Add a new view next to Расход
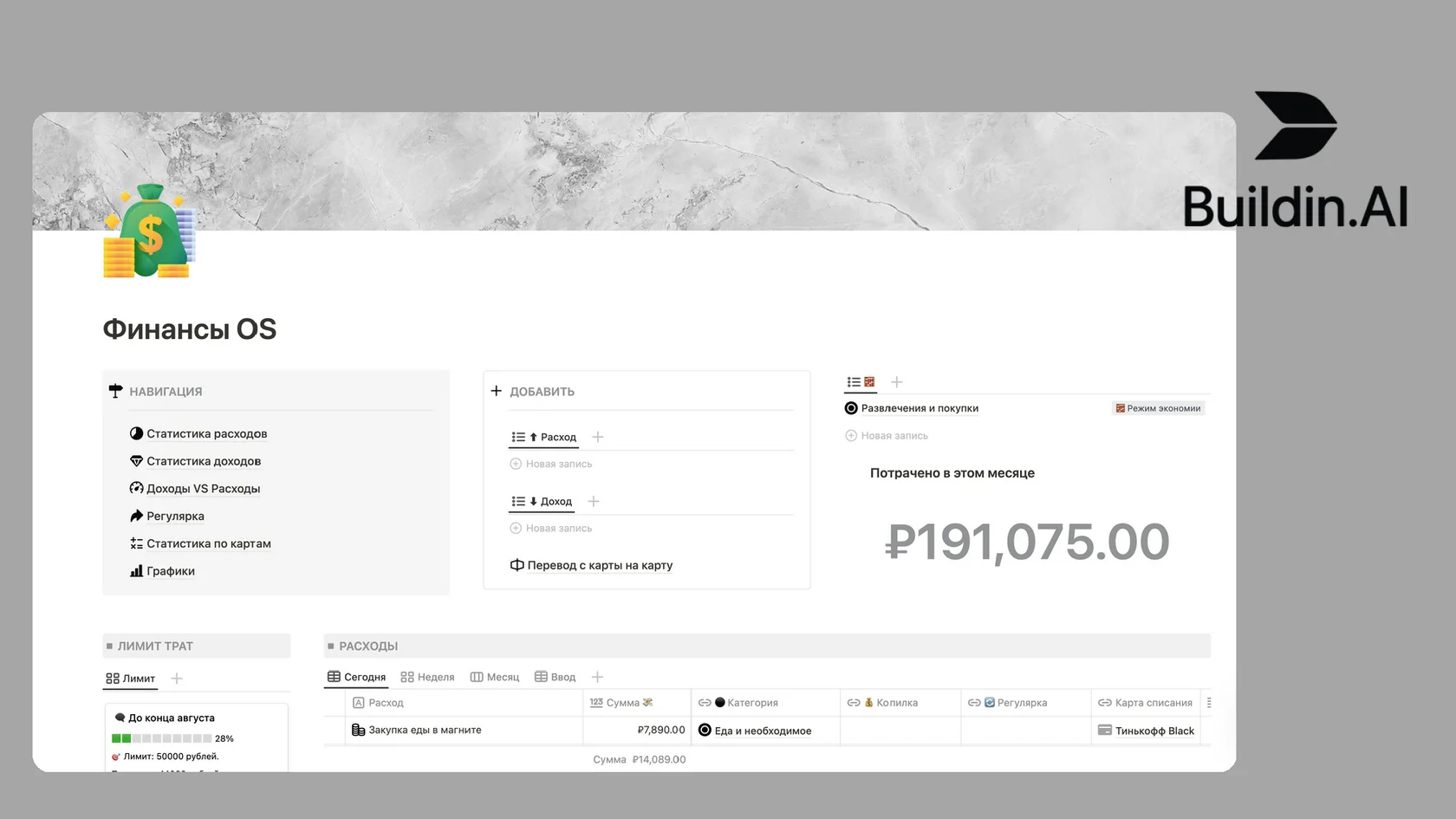Image resolution: width=1456 pixels, height=819 pixels. click(x=597, y=438)
